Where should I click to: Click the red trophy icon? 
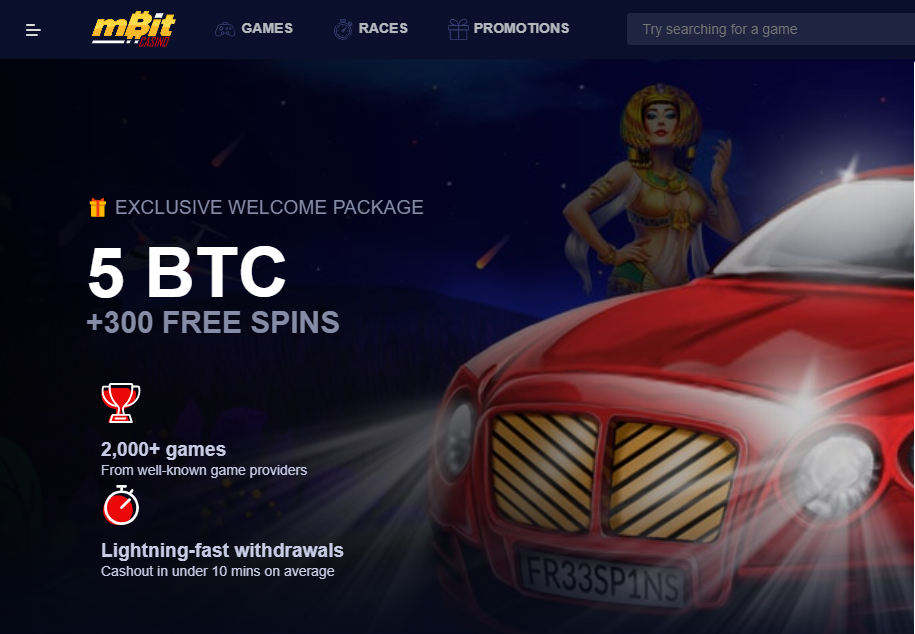121,403
